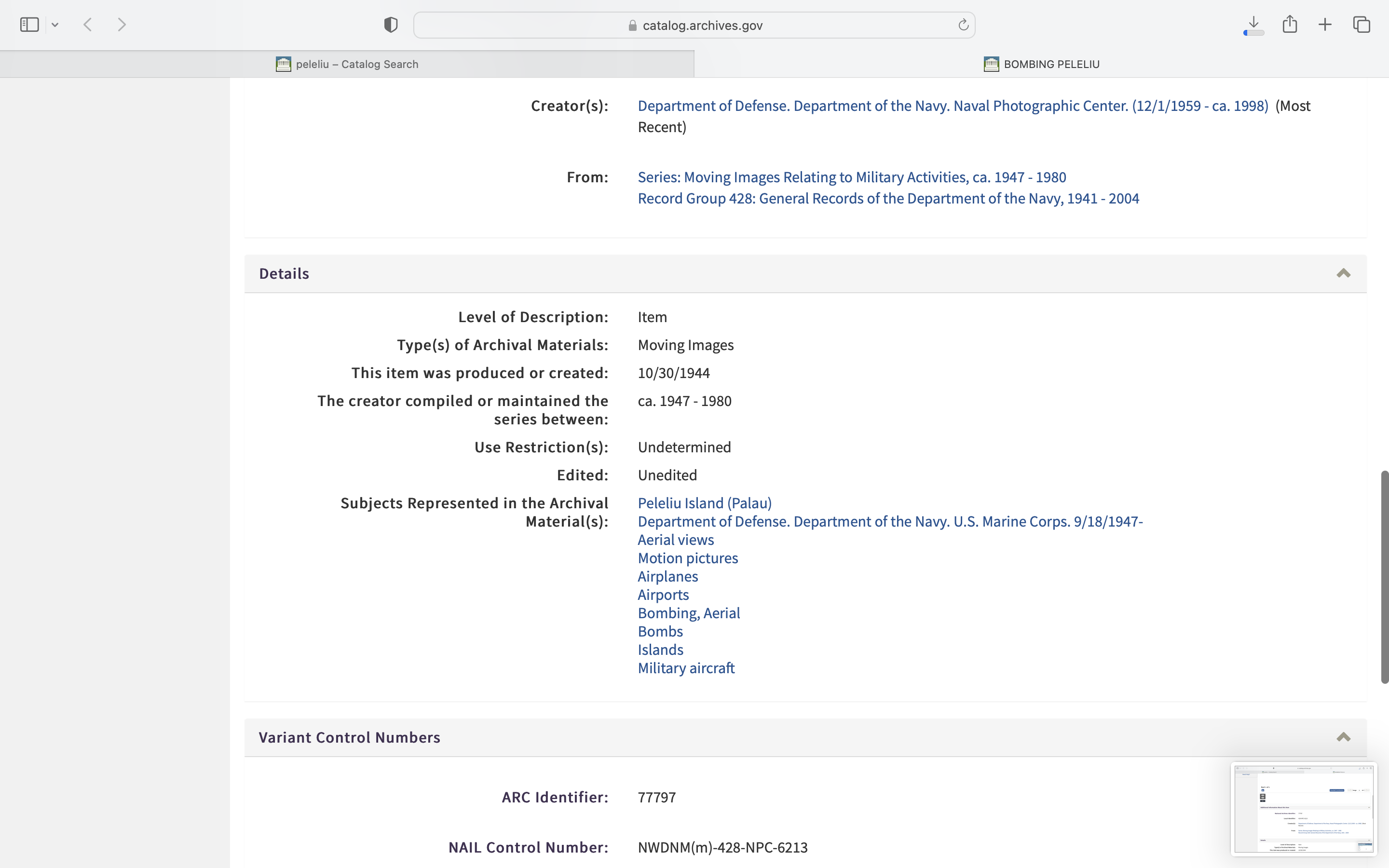Go back to previous page

(x=88, y=25)
